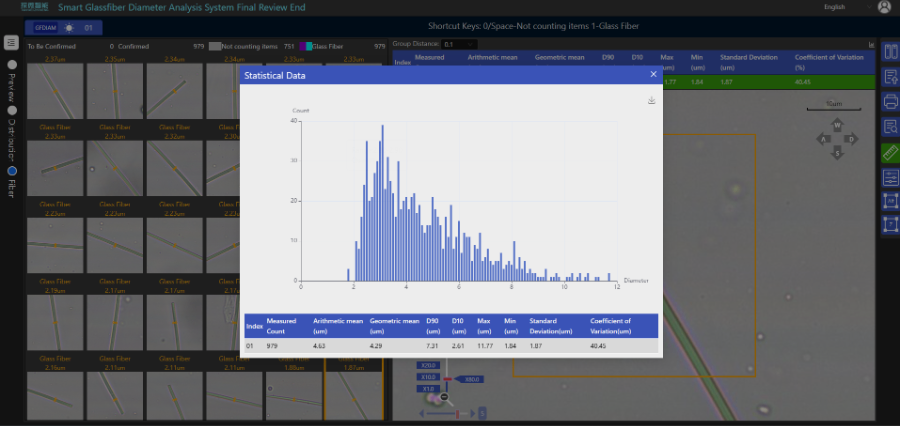Expand the Group Distance dropdown
Viewport: 900px width, 426px height.
[x=460, y=44]
